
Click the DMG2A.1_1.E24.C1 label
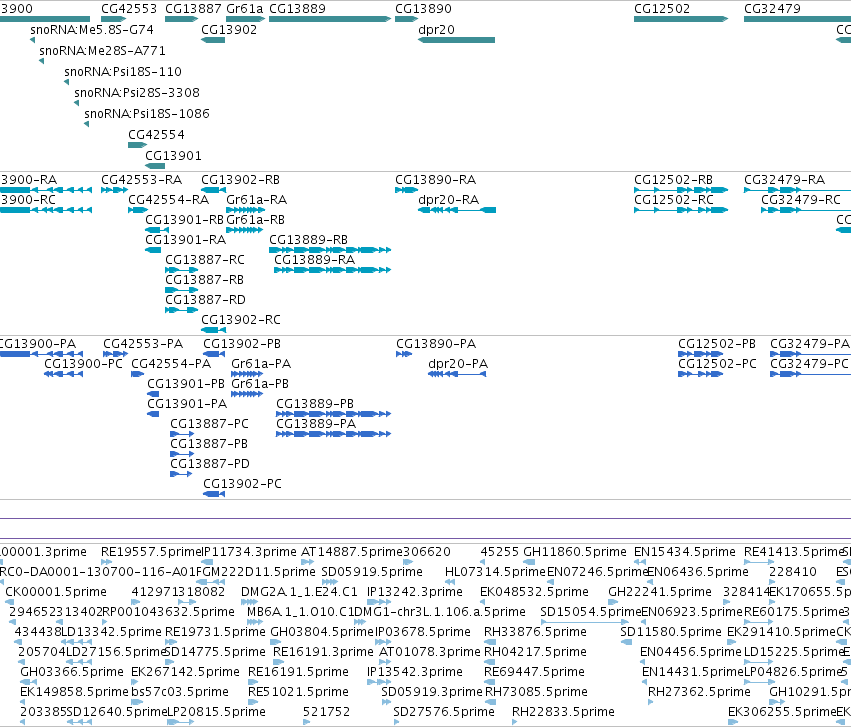click(299, 592)
